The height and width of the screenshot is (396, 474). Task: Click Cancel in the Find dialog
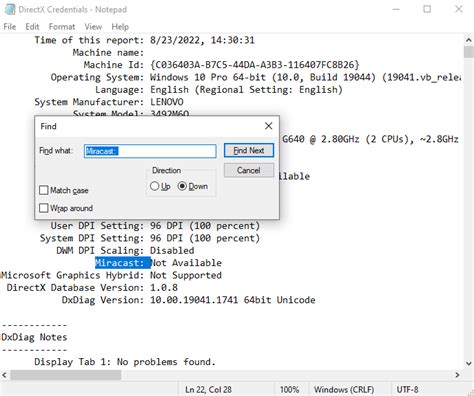point(249,170)
